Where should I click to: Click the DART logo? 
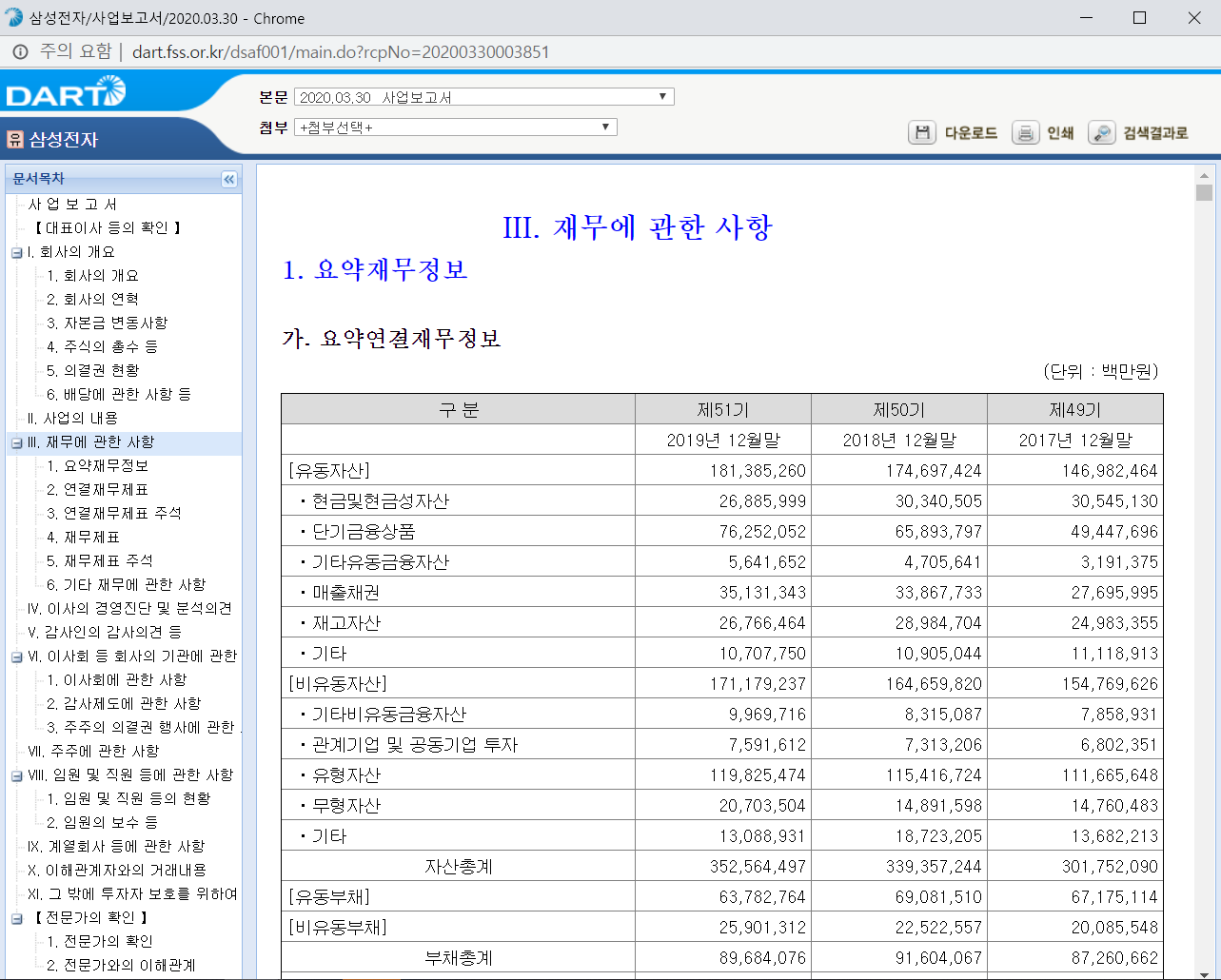pos(66,92)
